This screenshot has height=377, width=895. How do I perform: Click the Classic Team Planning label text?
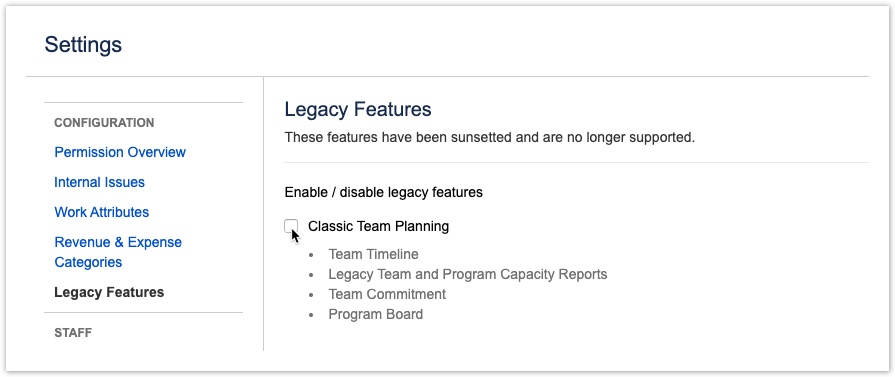[378, 226]
